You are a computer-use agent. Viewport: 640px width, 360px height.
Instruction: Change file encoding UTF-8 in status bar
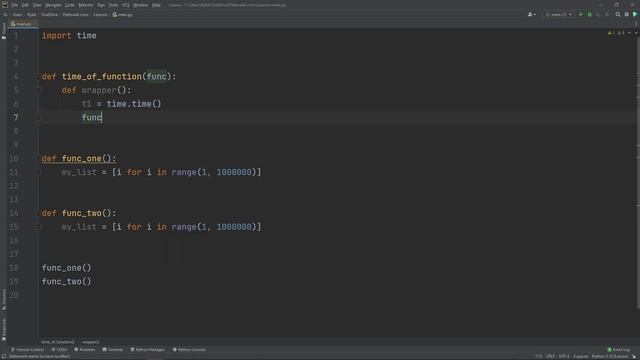(x=564, y=357)
